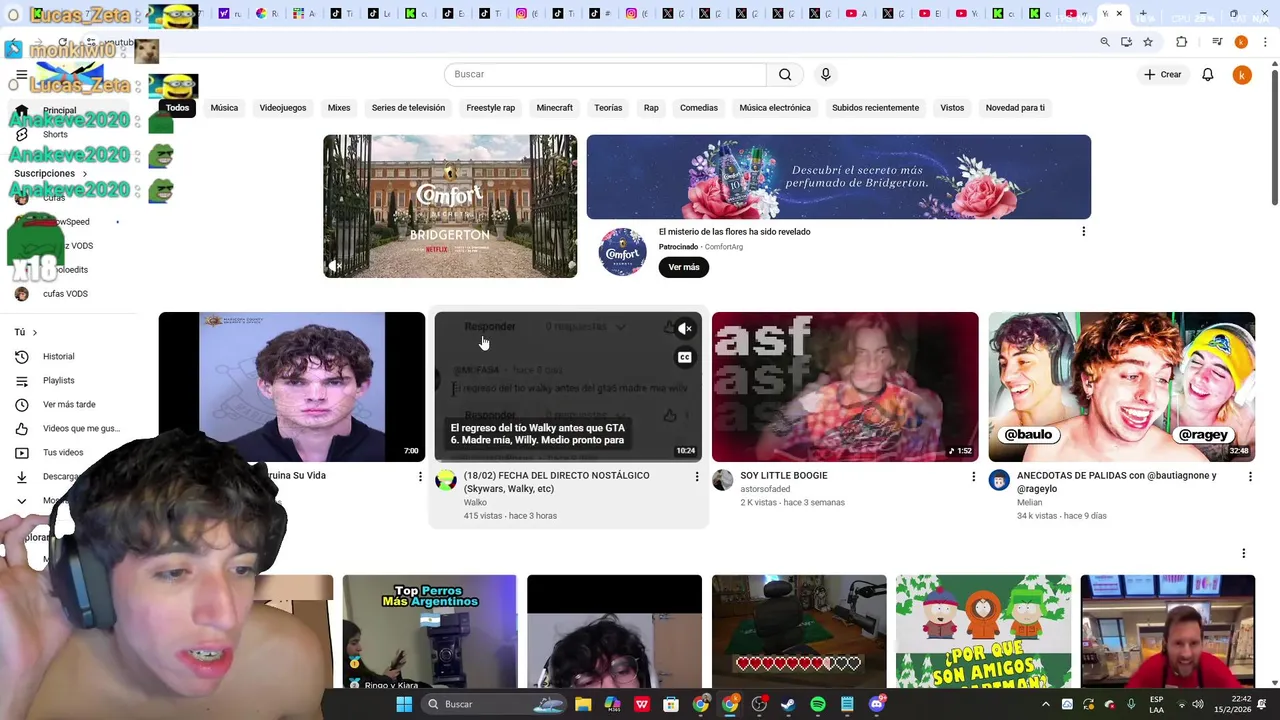The width and height of the screenshot is (1280, 720).
Task: Click Ver más on Comfort ad
Action: point(684,267)
